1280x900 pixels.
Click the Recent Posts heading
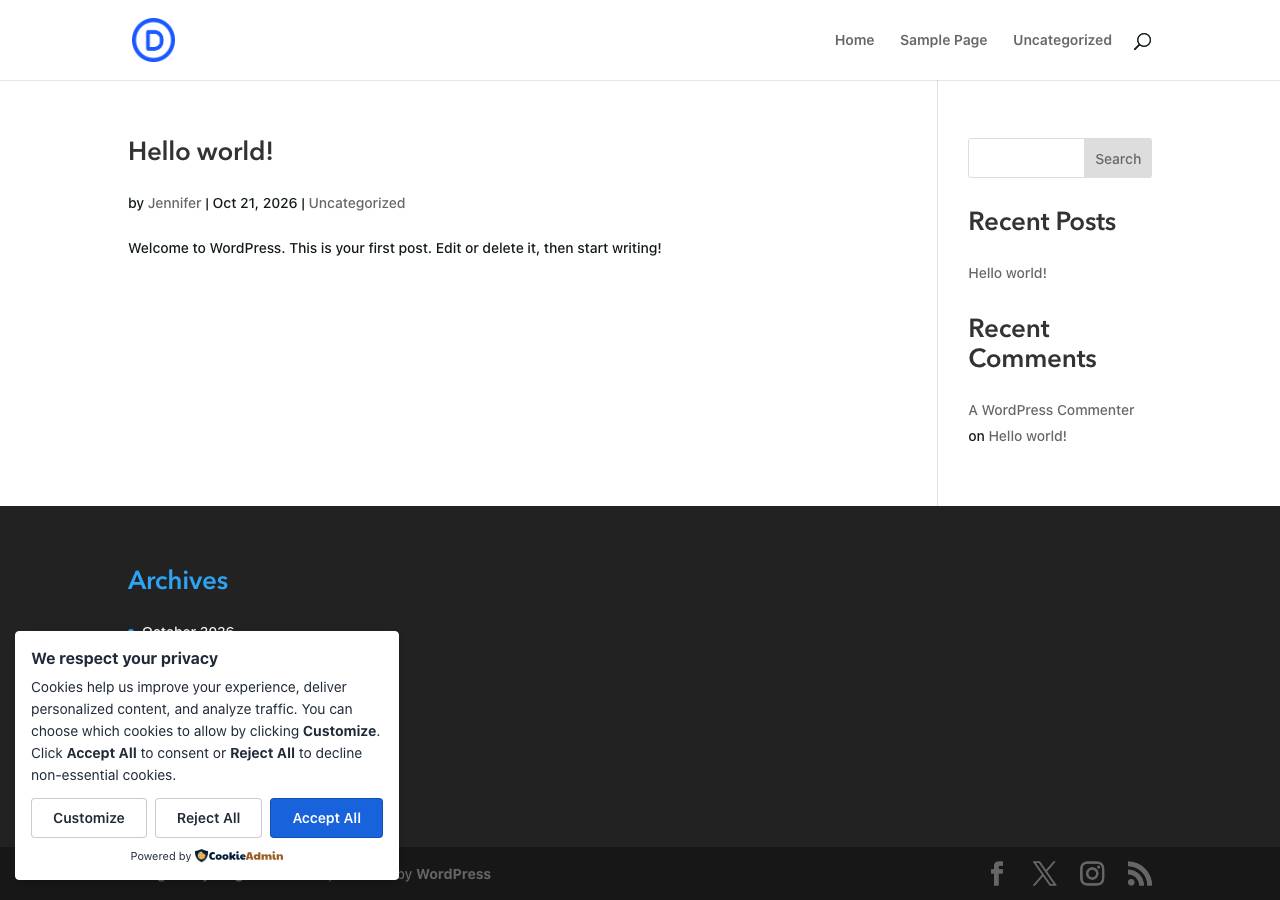click(1042, 222)
